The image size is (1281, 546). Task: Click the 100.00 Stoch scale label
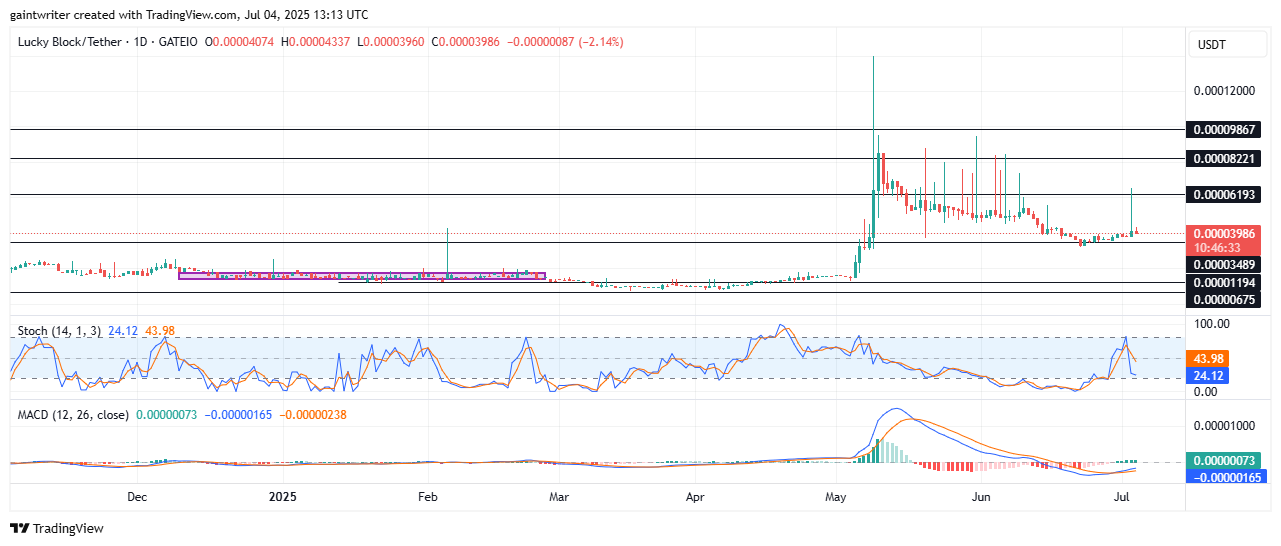point(1211,324)
